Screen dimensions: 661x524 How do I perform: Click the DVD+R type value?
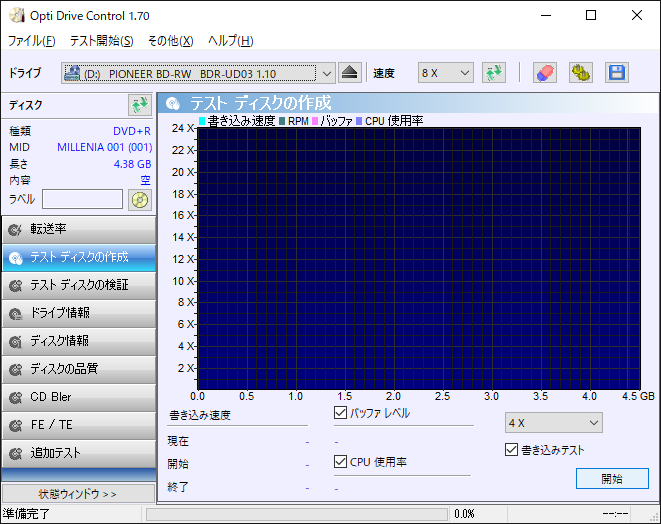click(132, 131)
